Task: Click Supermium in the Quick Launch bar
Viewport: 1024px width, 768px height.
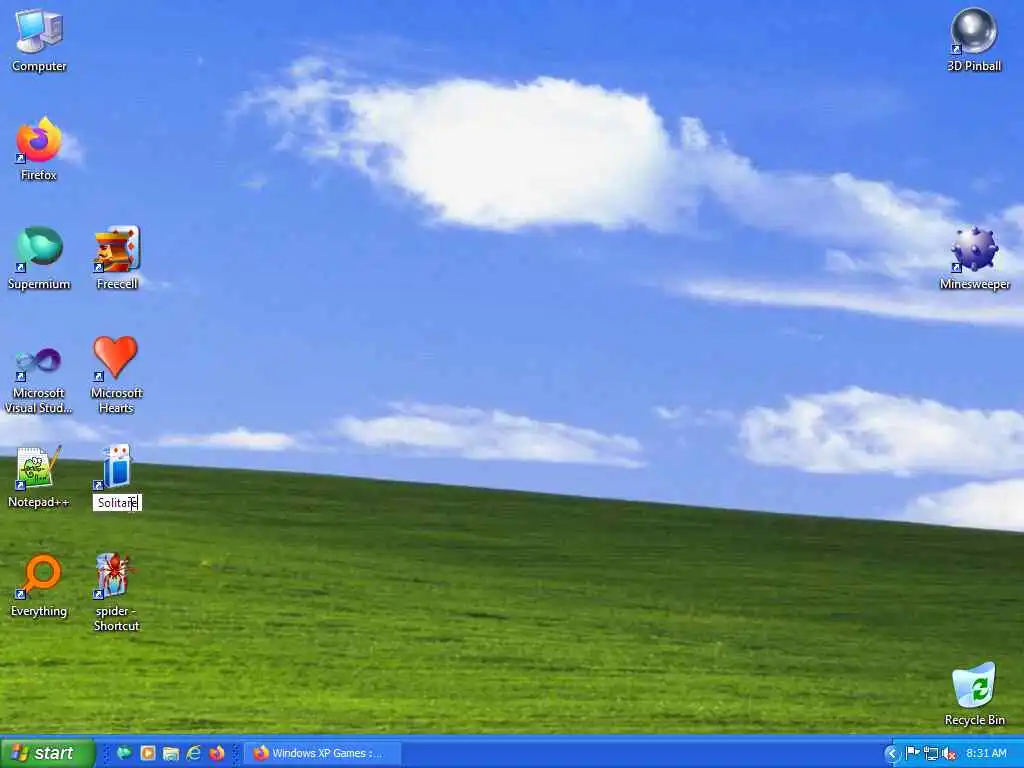Action: coord(124,753)
